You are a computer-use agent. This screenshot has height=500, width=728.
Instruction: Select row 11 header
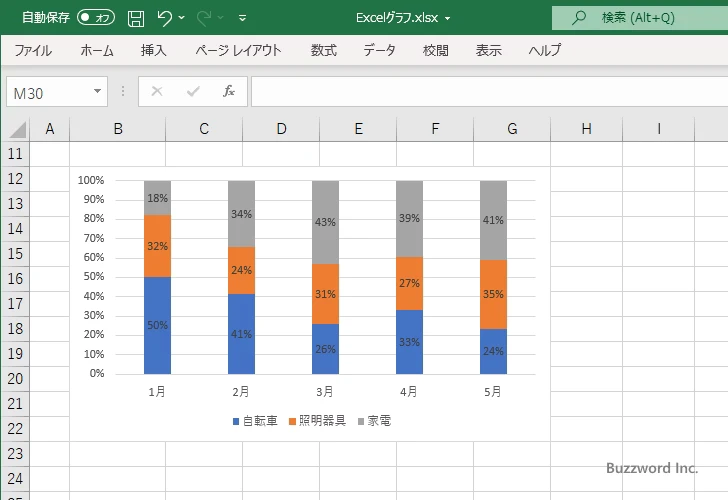pyautogui.click(x=15, y=154)
